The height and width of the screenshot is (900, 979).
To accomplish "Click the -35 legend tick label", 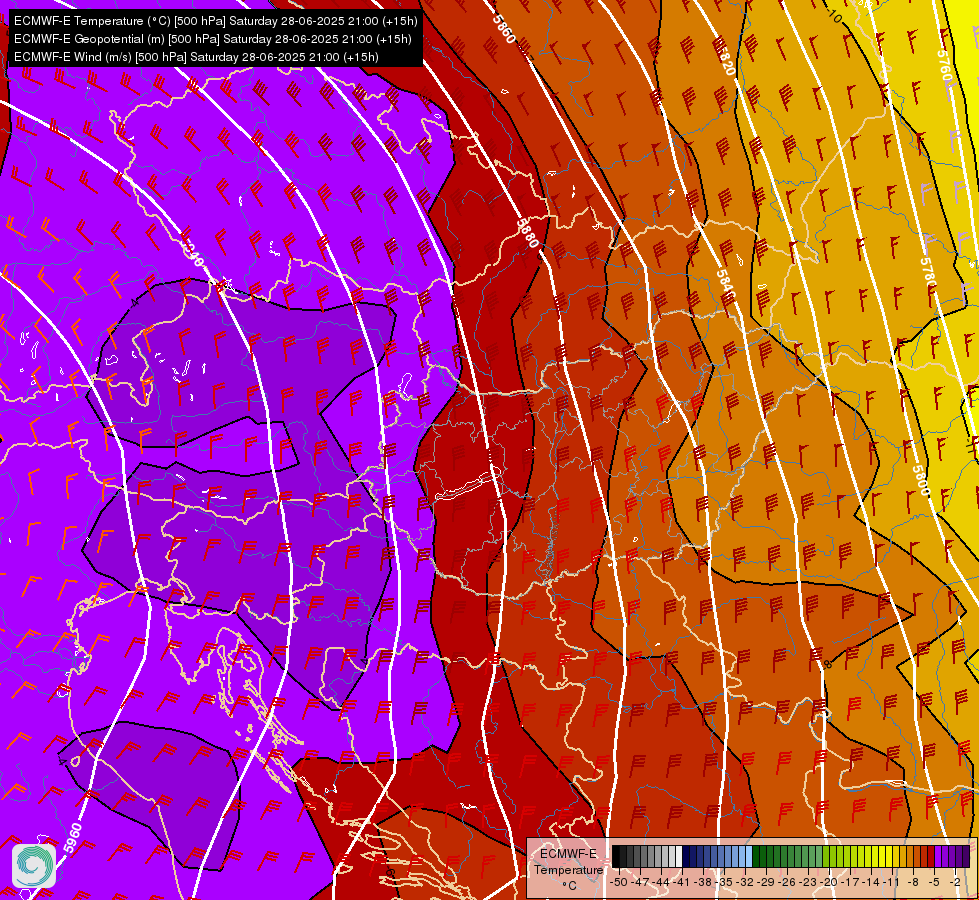I will click(x=724, y=882).
